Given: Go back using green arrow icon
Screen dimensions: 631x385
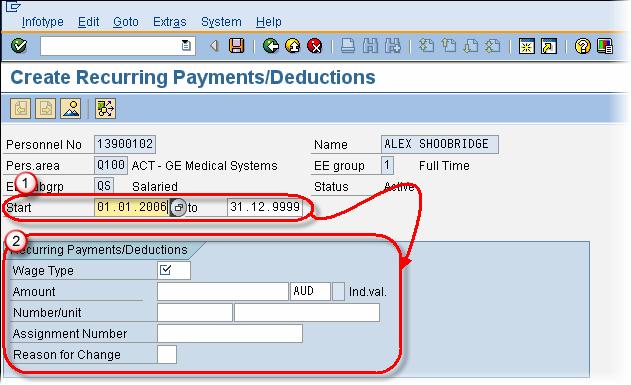Looking at the screenshot, I should (271, 46).
